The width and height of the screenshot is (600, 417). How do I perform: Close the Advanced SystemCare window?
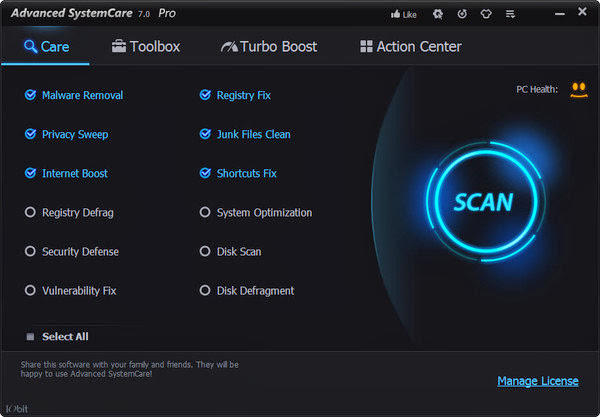(x=582, y=12)
